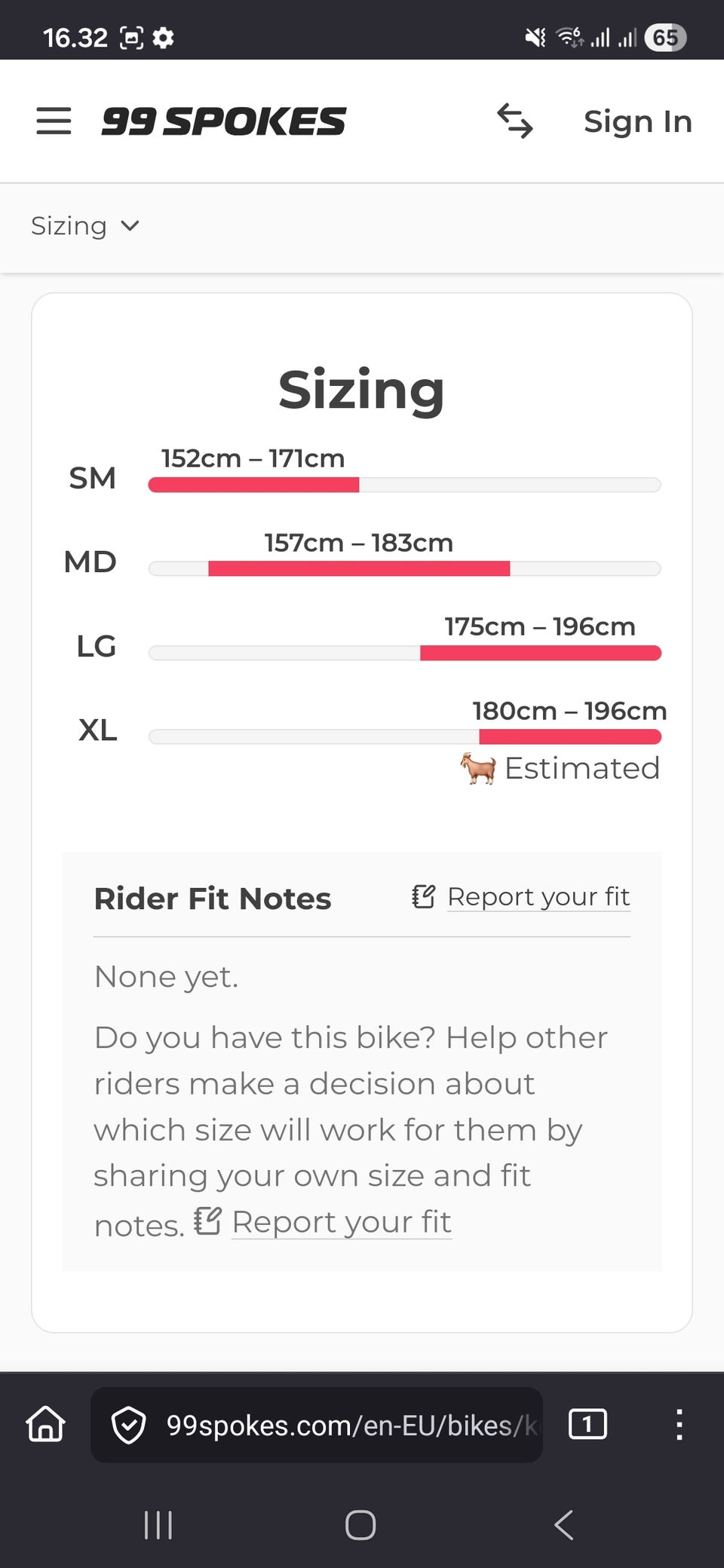Open the bike compare arrows icon
This screenshot has height=1568, width=724.
click(x=515, y=121)
